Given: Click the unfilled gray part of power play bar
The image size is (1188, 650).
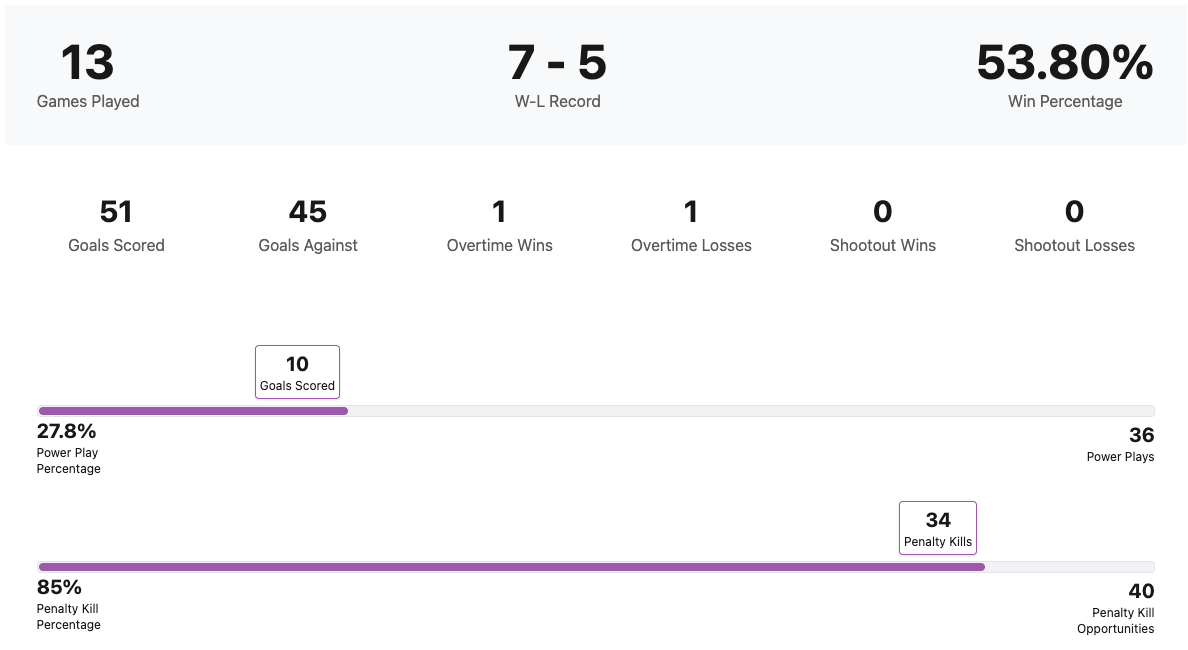Looking at the screenshot, I should 750,411.
